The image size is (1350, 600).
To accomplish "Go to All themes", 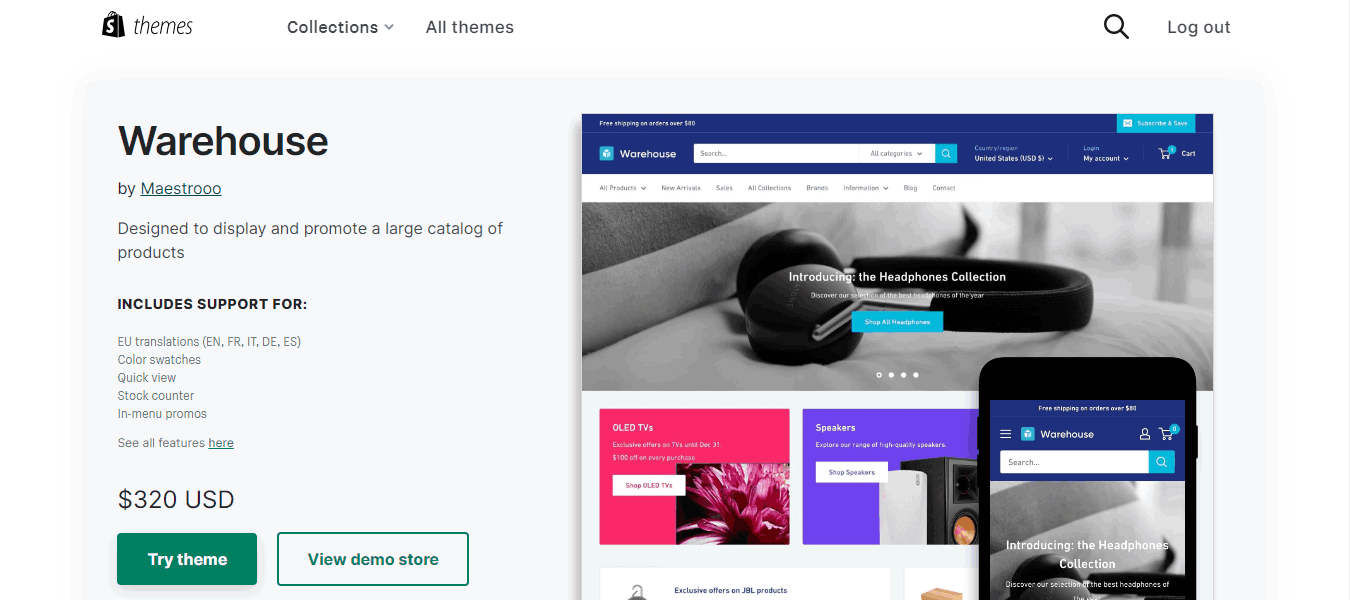I will click(469, 27).
